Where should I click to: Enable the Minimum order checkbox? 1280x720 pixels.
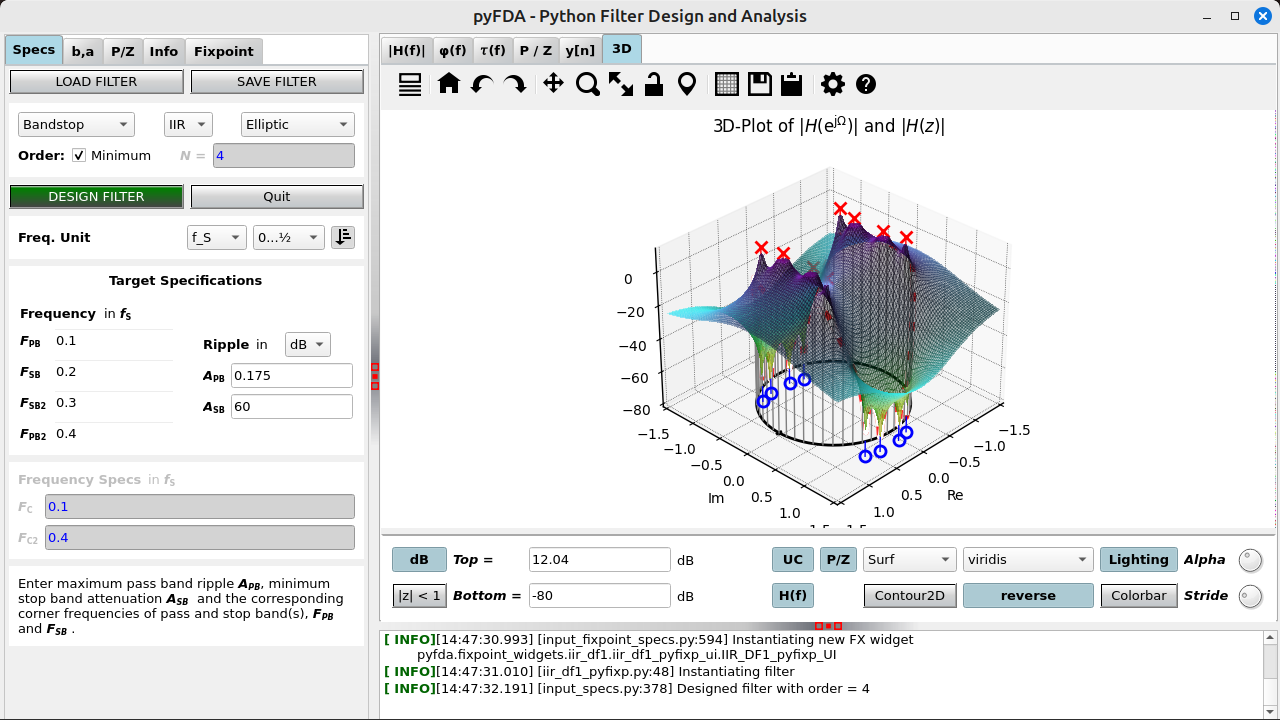tap(79, 155)
